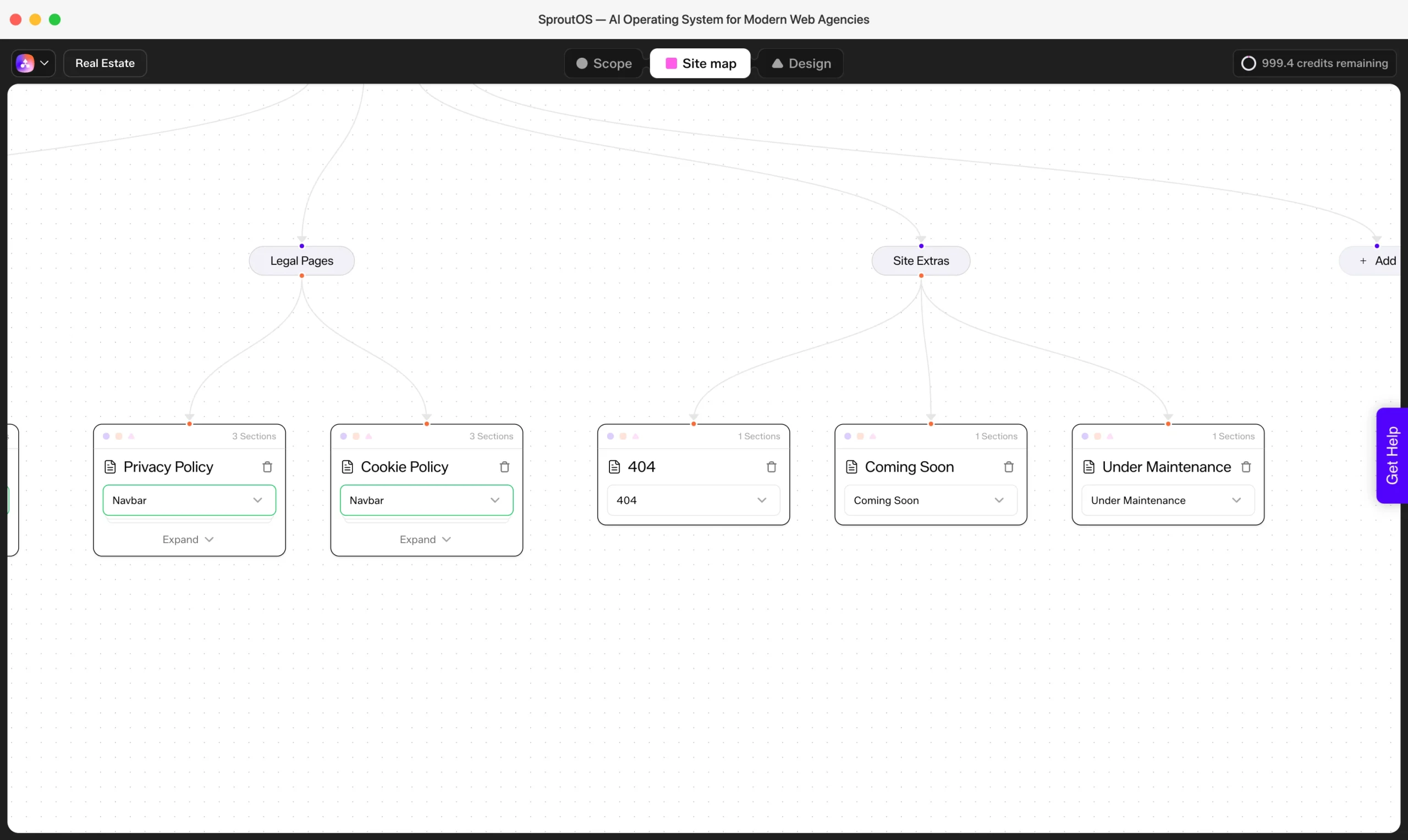Expand the Cookie Policy card sections
The image size is (1408, 840).
click(x=425, y=539)
